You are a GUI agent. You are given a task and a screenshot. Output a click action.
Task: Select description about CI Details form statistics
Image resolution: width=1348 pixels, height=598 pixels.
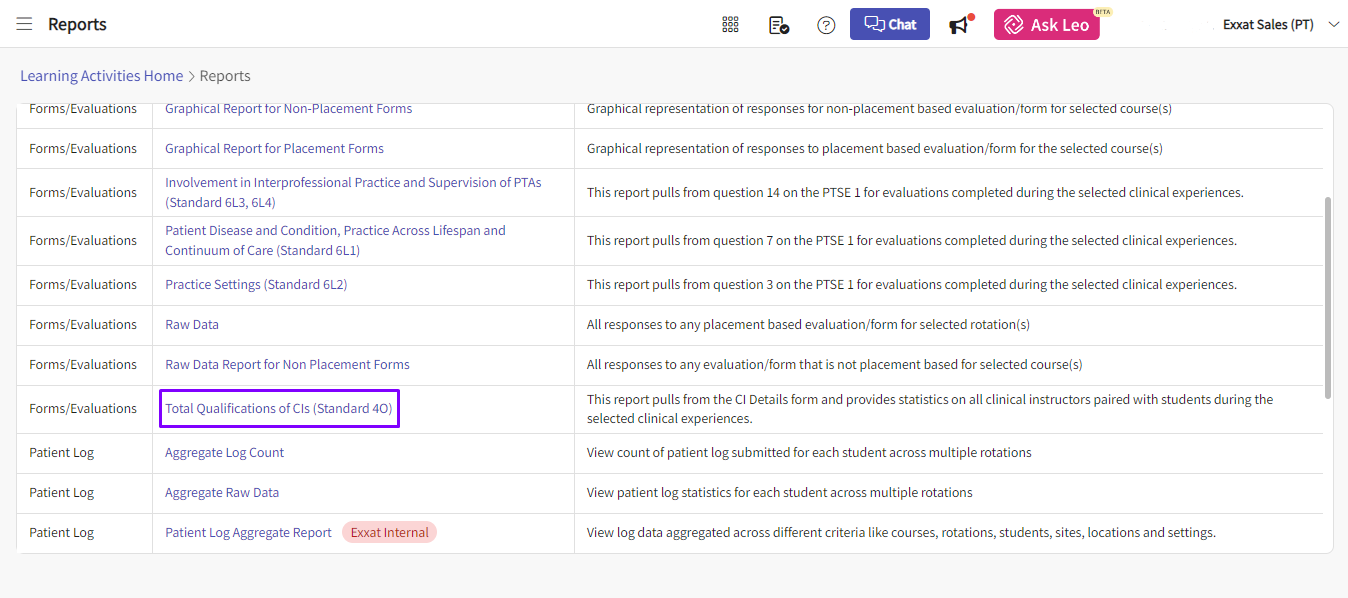tap(930, 408)
